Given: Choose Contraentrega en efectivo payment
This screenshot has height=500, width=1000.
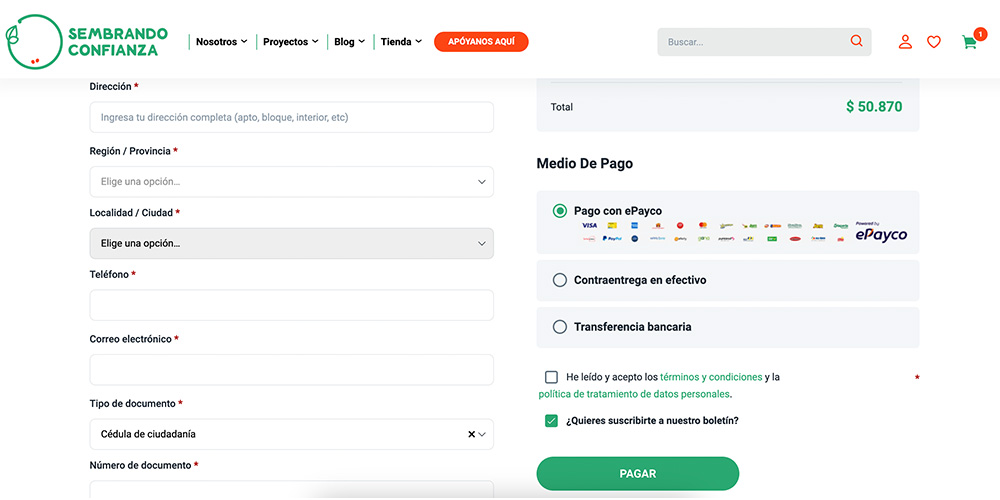Looking at the screenshot, I should (560, 280).
